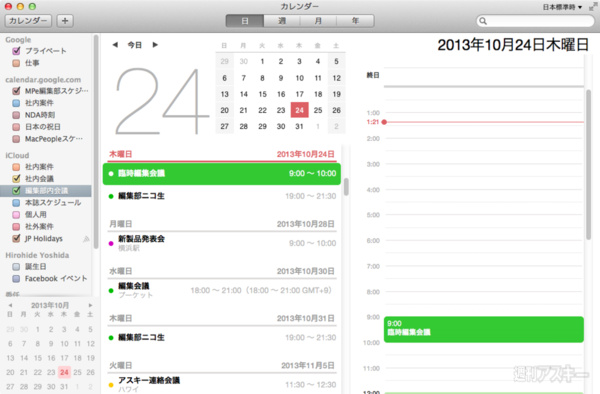Toggle the JP Holidays calendar checkbox

[16, 239]
